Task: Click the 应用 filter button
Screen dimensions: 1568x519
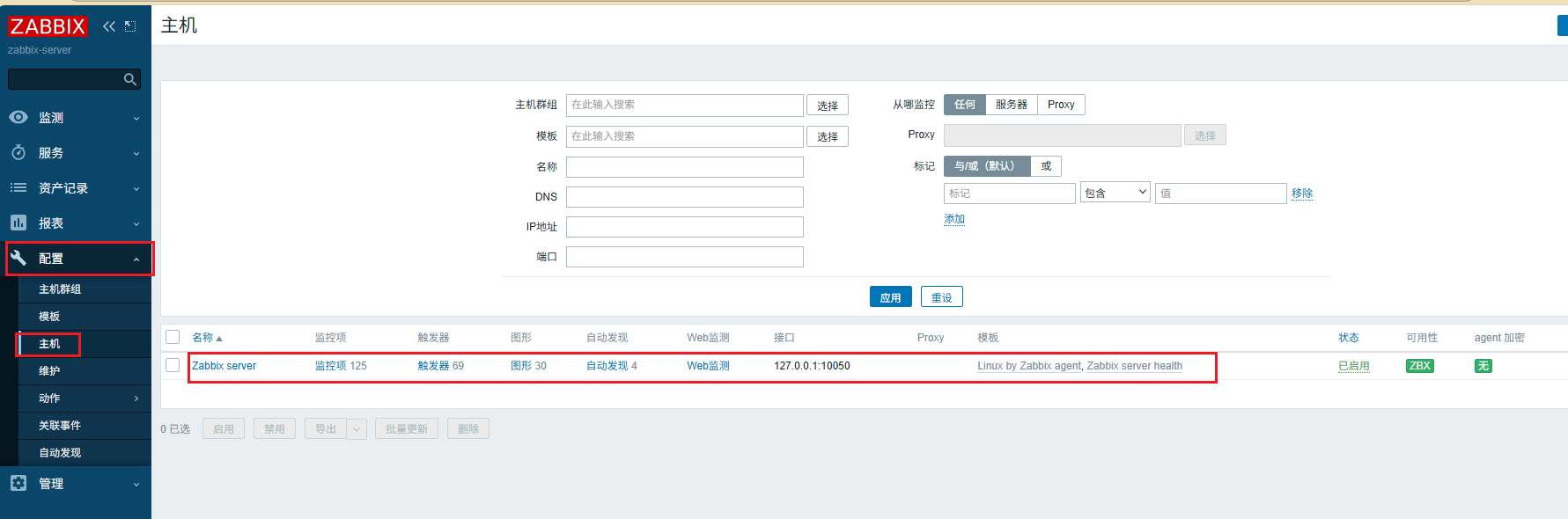Action: [891, 297]
